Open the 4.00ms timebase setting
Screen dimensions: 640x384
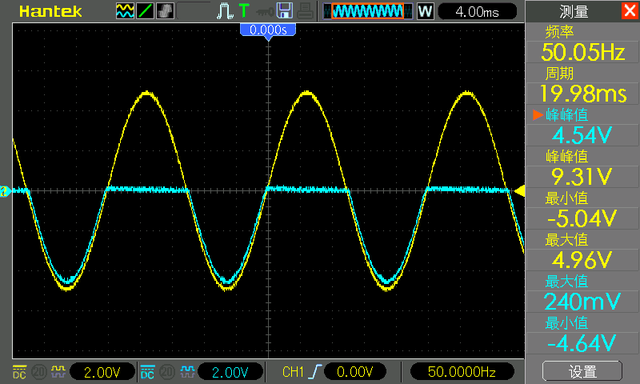click(477, 11)
